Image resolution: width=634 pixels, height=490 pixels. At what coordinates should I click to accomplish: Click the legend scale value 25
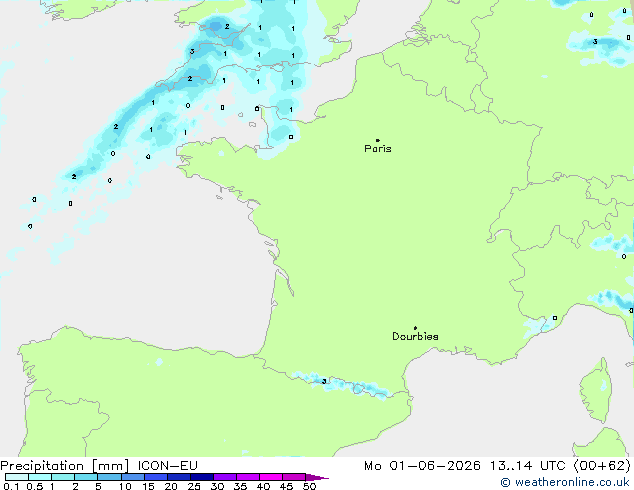194,486
